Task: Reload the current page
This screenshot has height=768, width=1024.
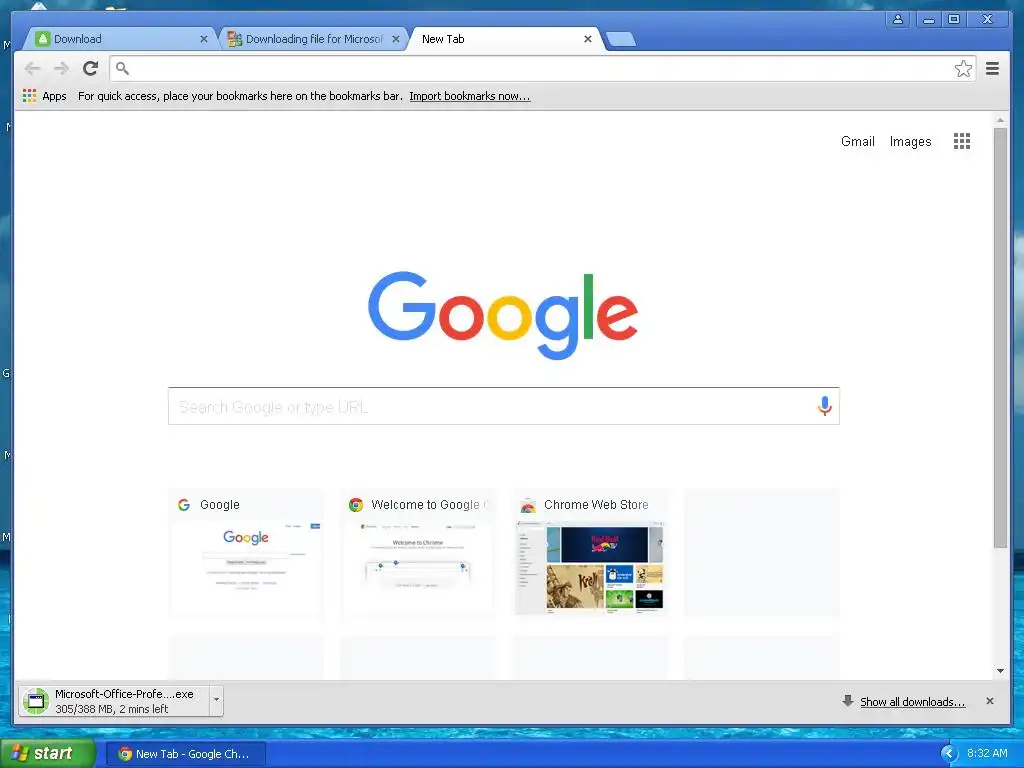Action: 91,68
